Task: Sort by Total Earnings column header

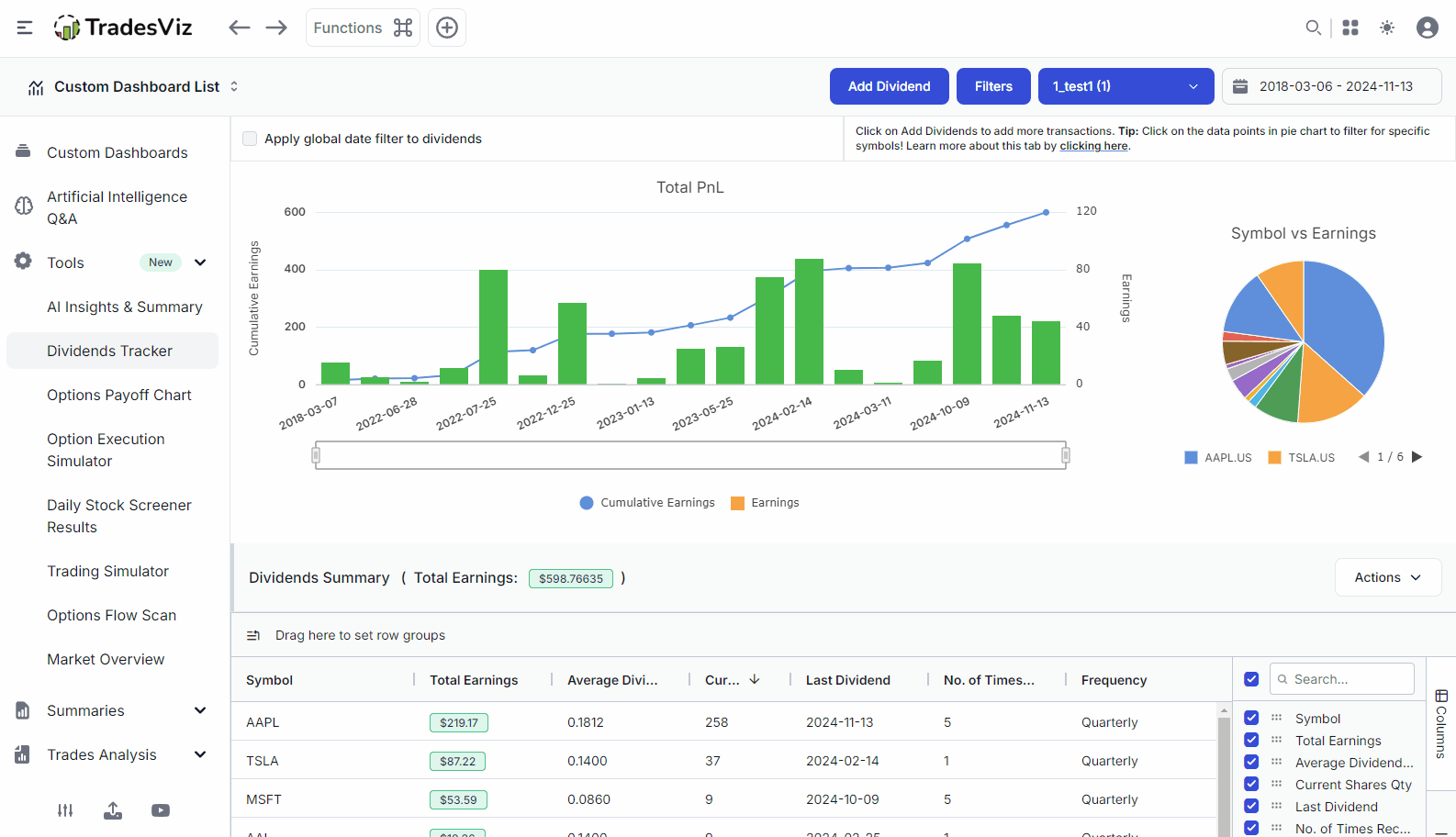Action: (x=474, y=680)
